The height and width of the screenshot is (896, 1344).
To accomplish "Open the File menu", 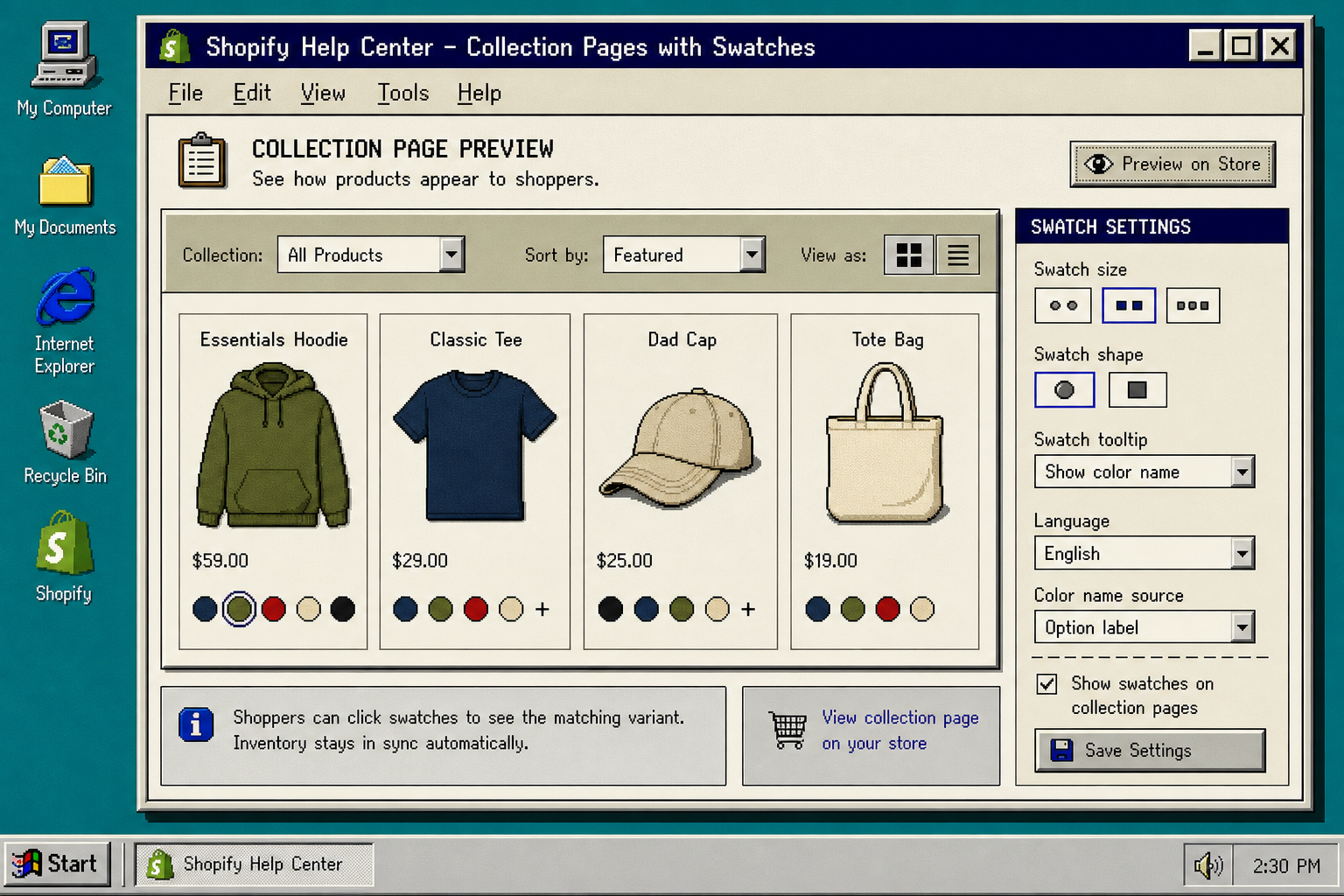I will coord(185,93).
